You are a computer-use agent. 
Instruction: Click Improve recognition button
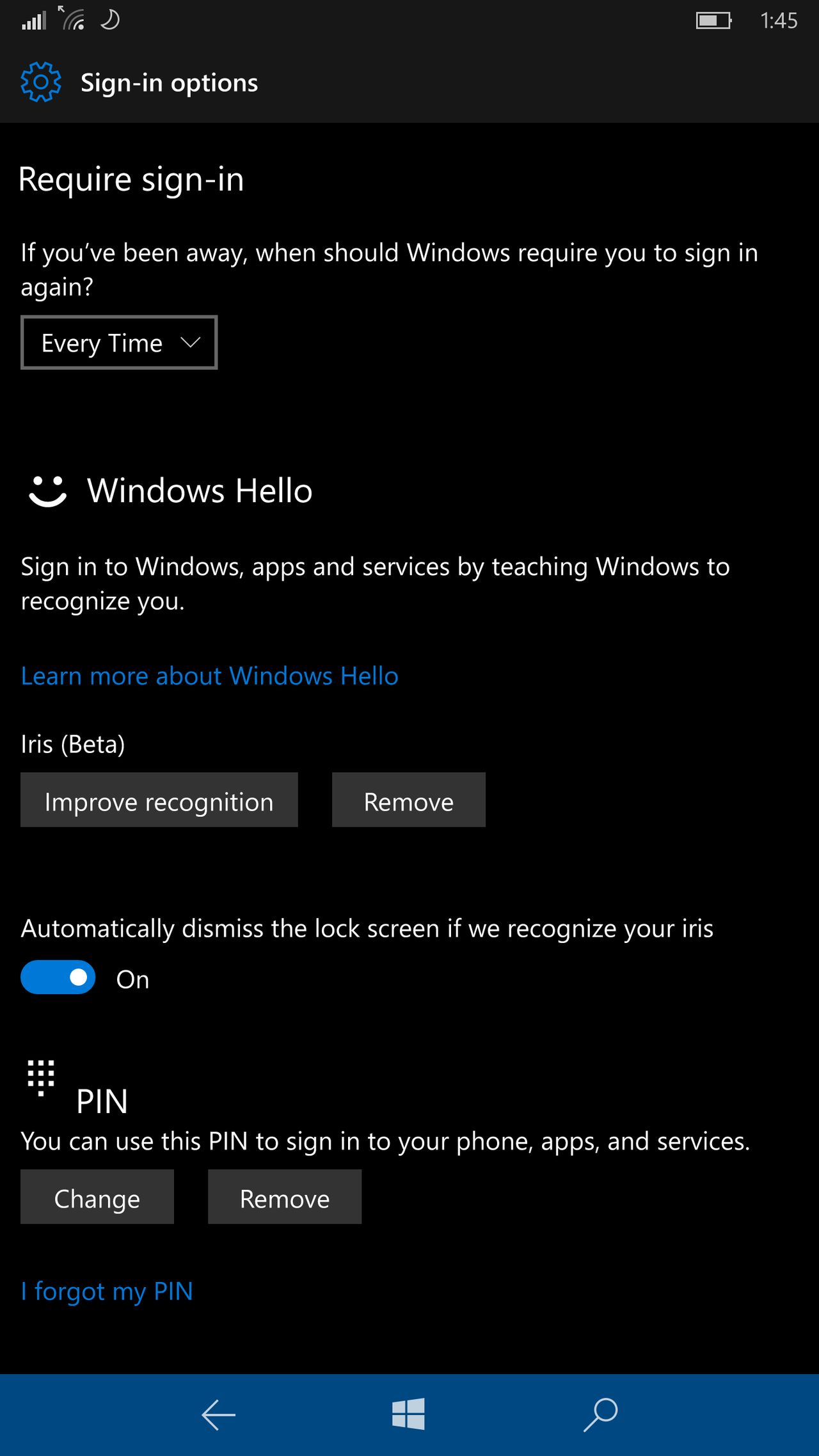(x=159, y=800)
